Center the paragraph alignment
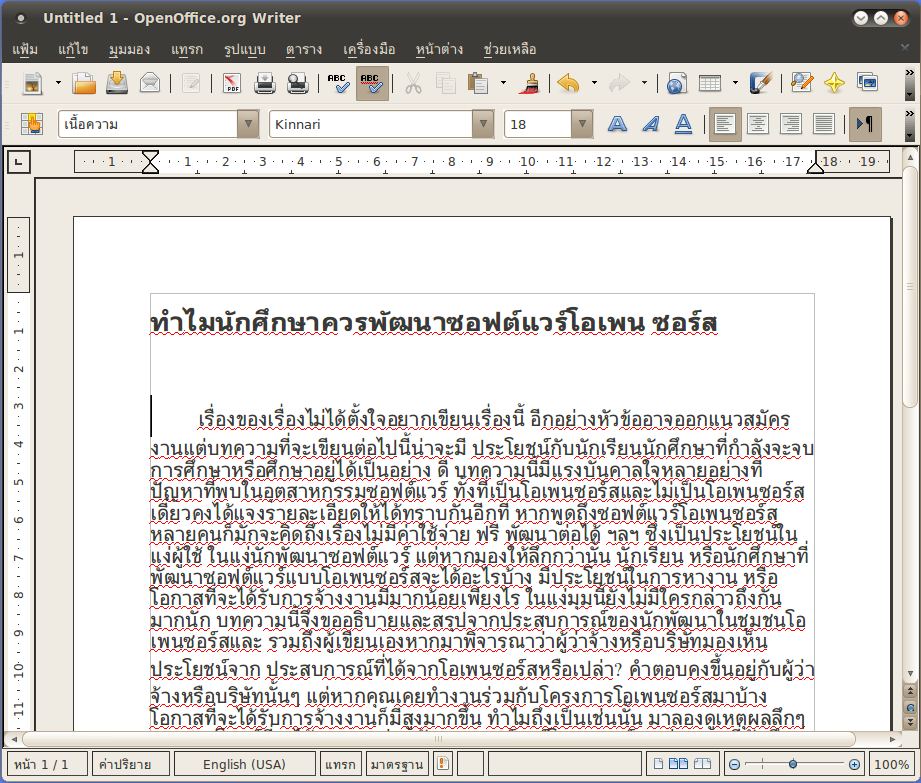The width and height of the screenshot is (921, 783). tap(758, 124)
